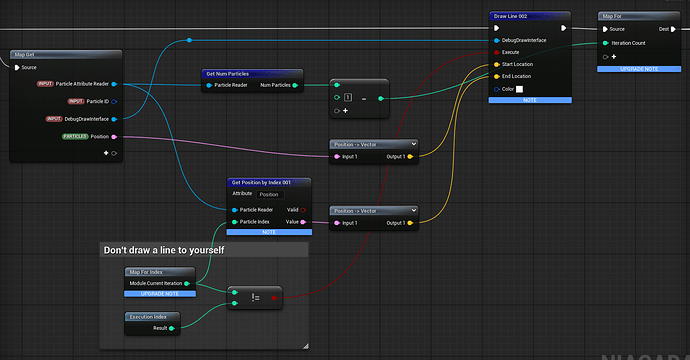Select the Execution Index node title

[x=148, y=316]
